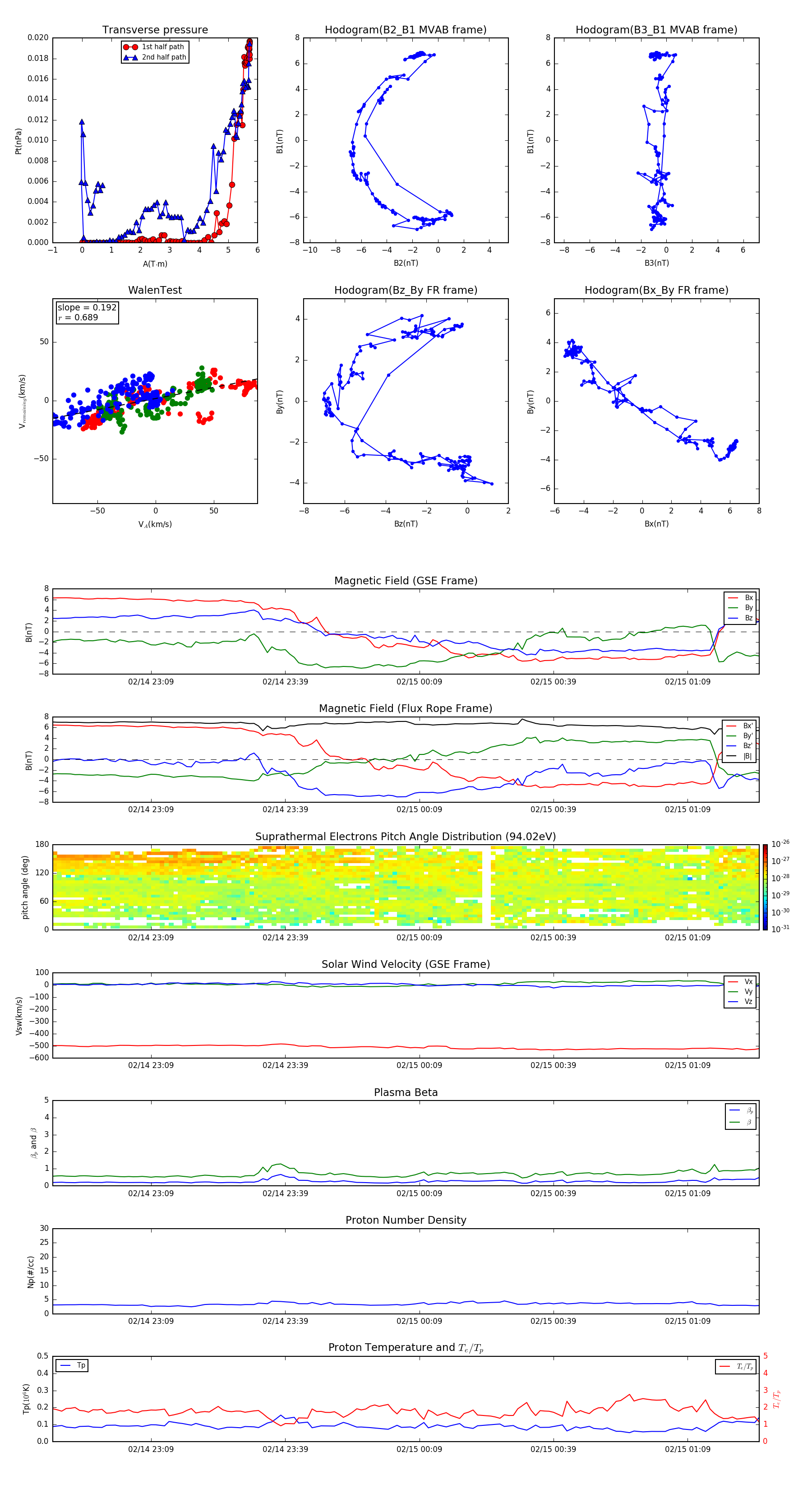Click 'r = 0.689' annotation text
The width and height of the screenshot is (812, 1489).
(x=78, y=317)
